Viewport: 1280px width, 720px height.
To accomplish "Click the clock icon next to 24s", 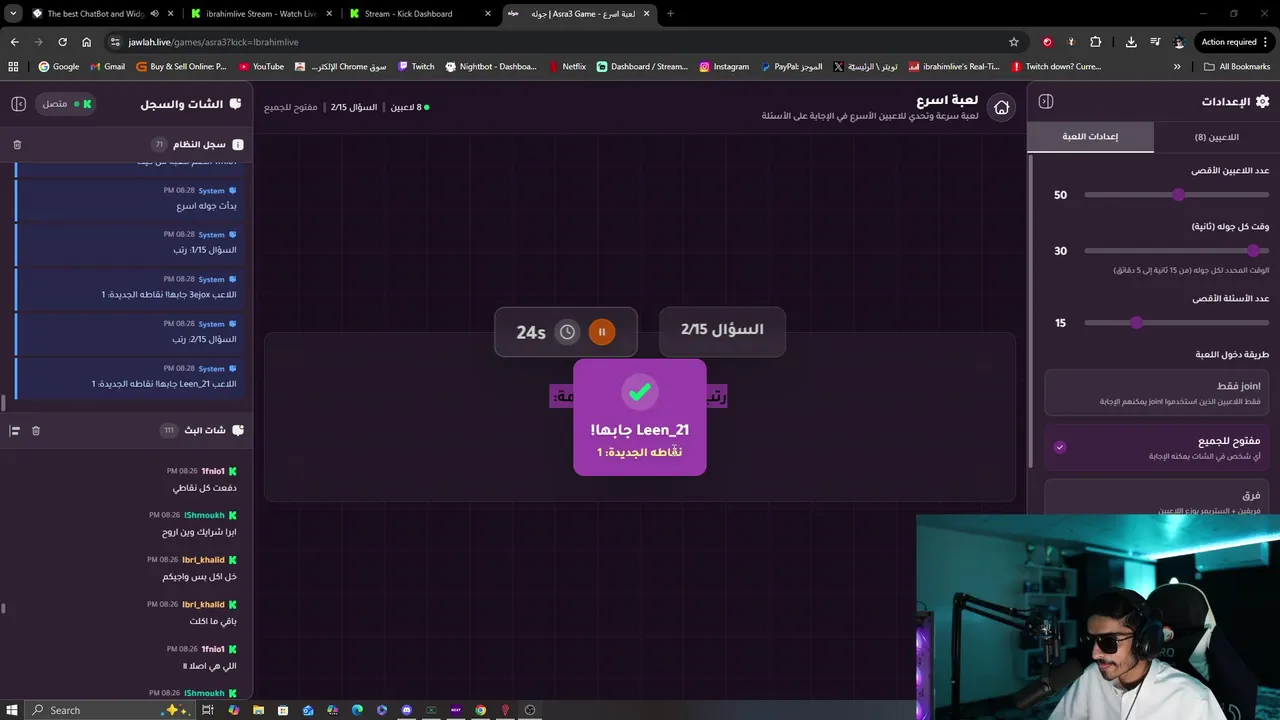I will [567, 332].
